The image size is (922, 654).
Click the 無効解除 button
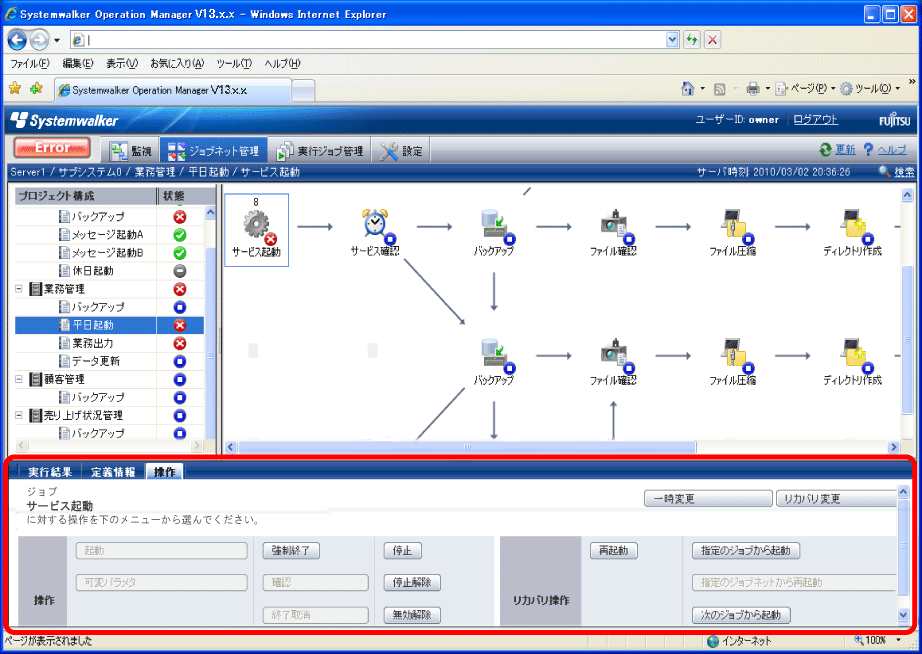tap(412, 615)
